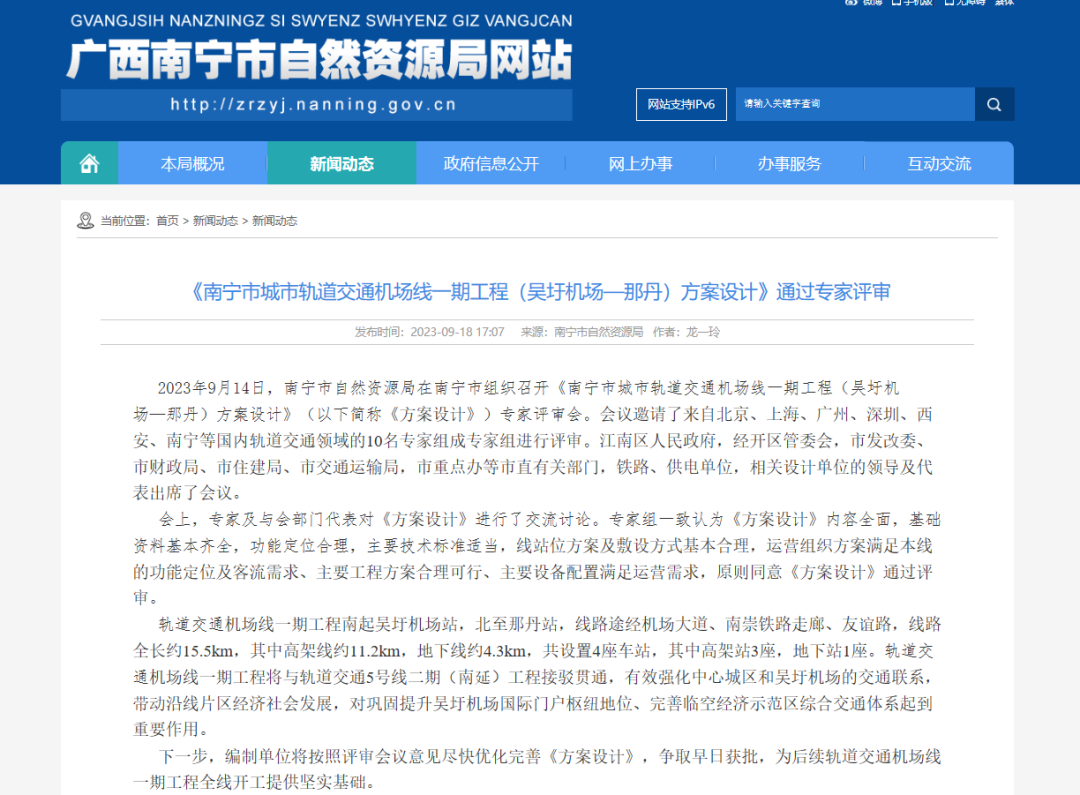Select the 新闻动态 navigation tab
Image resolution: width=1080 pixels, height=795 pixels.
[341, 161]
